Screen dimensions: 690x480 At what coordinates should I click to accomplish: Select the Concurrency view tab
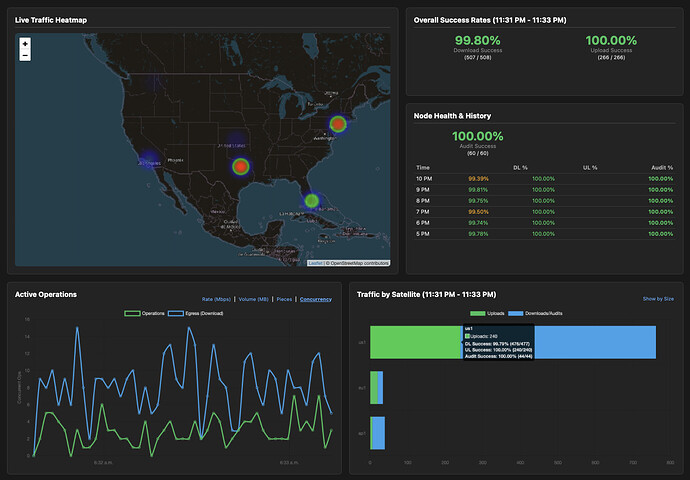coord(316,298)
